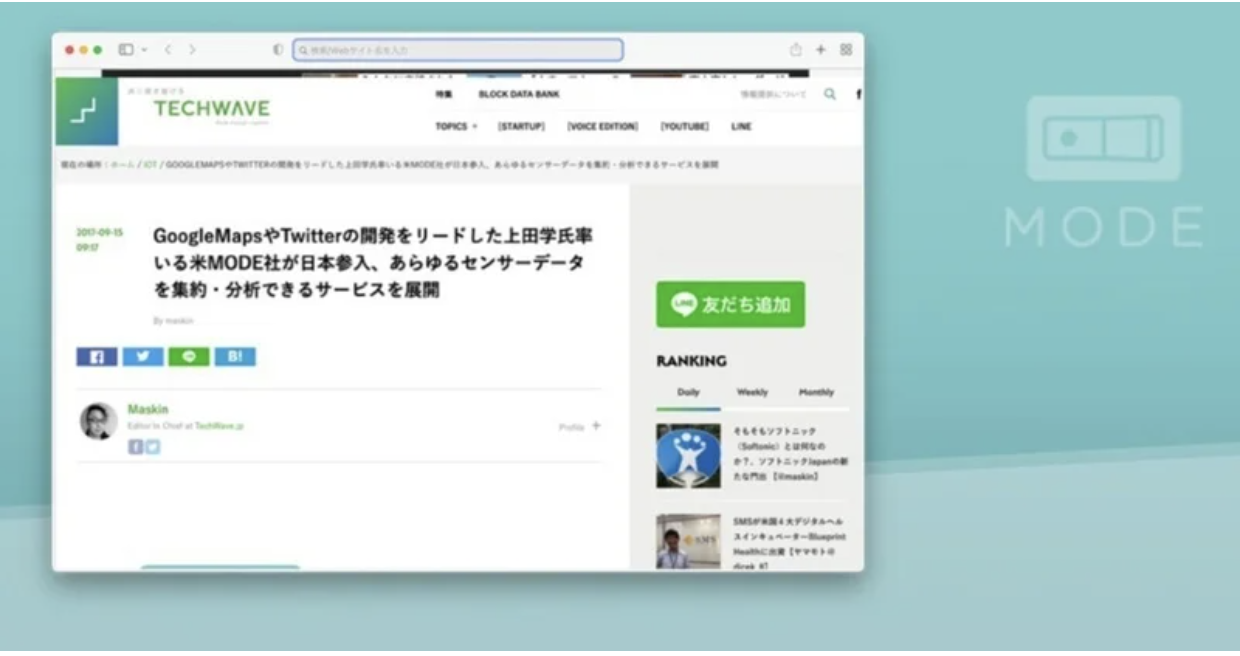The width and height of the screenshot is (1240, 656).
Task: Click the TechWave site search magnifier icon
Action: 829,94
